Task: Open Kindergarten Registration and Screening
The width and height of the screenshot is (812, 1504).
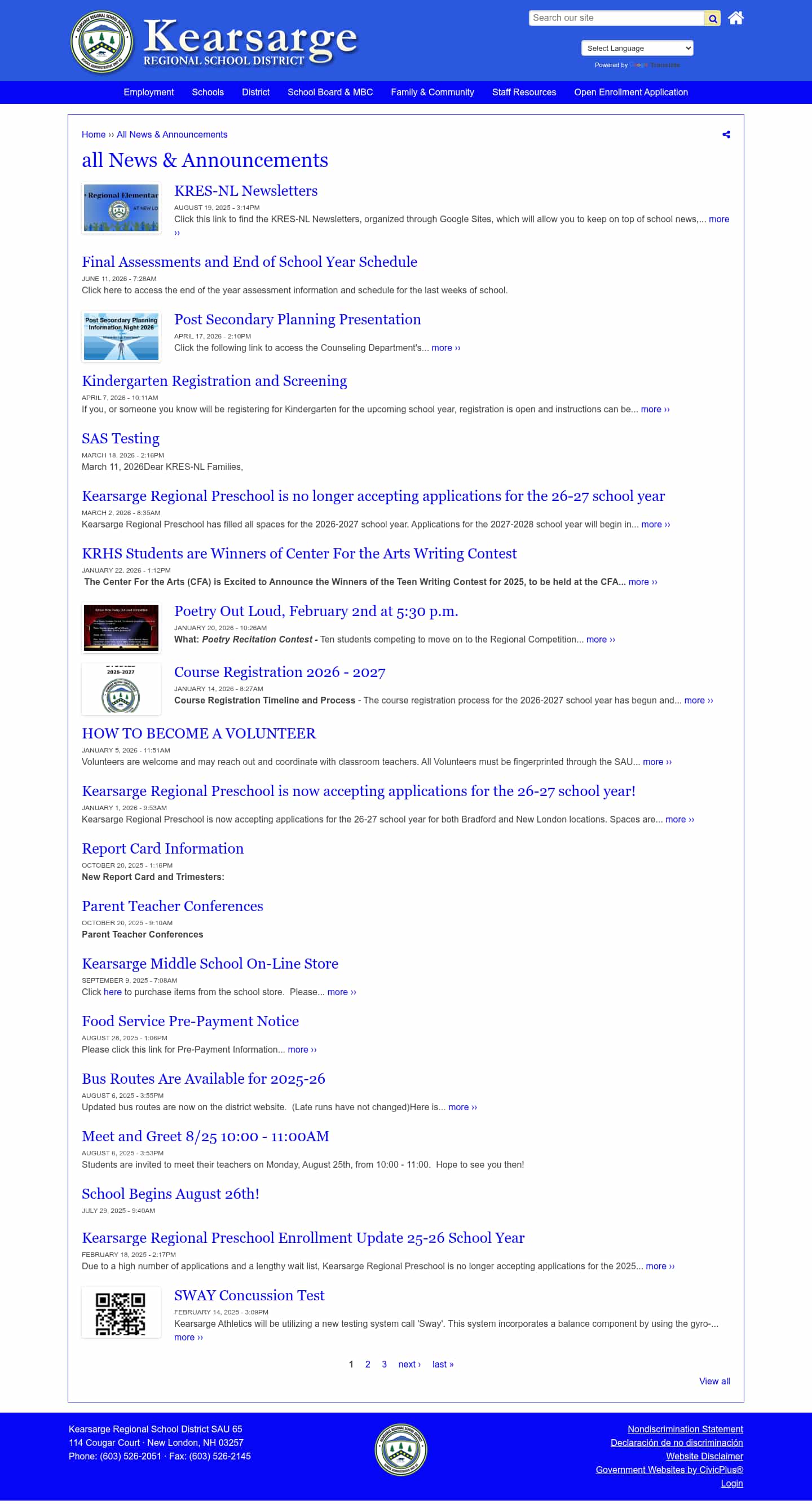Action: click(214, 381)
